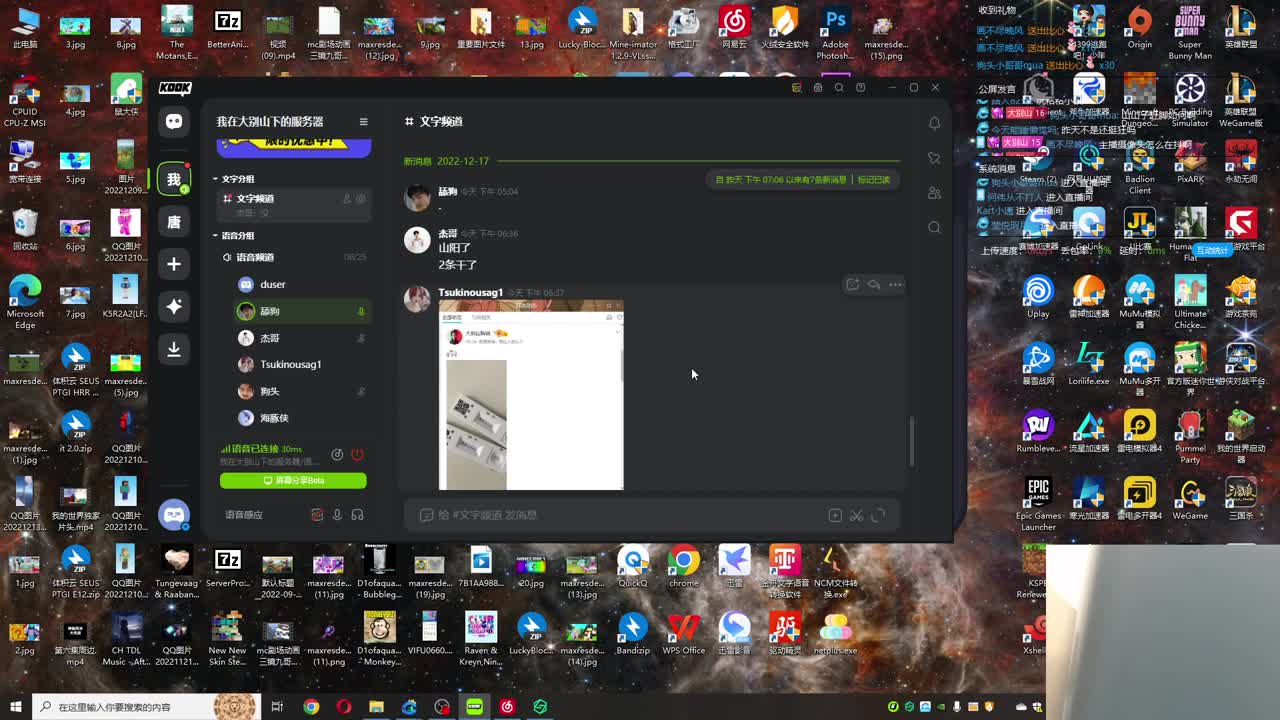This screenshot has height=720, width=1280.
Task: Select Bandizip desktop shortcut
Action: click(632, 633)
